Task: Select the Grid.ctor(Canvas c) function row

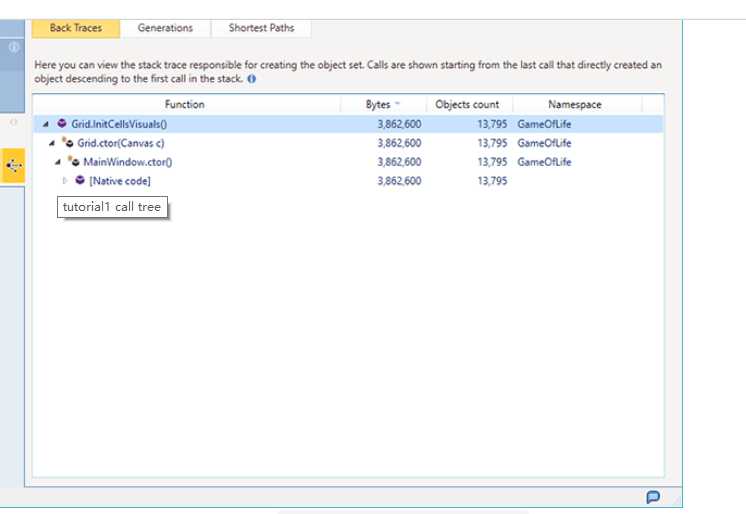Action: (x=348, y=143)
